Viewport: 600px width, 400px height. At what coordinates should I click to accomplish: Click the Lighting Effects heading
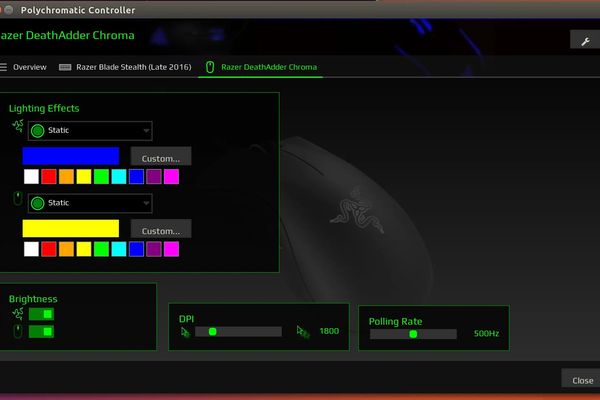coord(44,109)
